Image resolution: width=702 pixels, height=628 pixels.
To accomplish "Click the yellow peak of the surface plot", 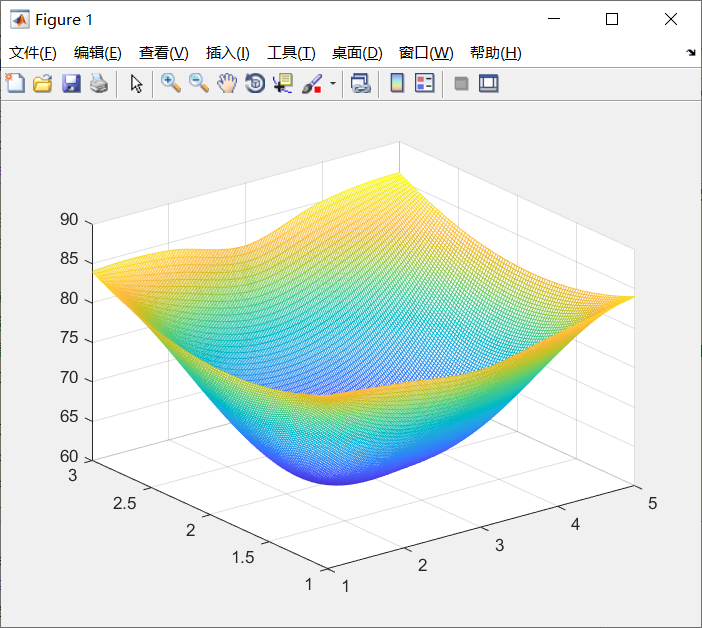I will coord(397,173).
